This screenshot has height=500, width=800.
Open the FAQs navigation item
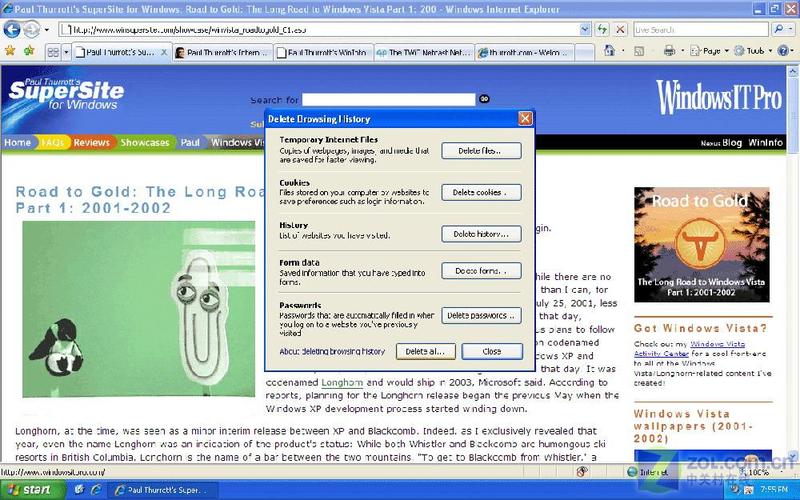[x=52, y=142]
